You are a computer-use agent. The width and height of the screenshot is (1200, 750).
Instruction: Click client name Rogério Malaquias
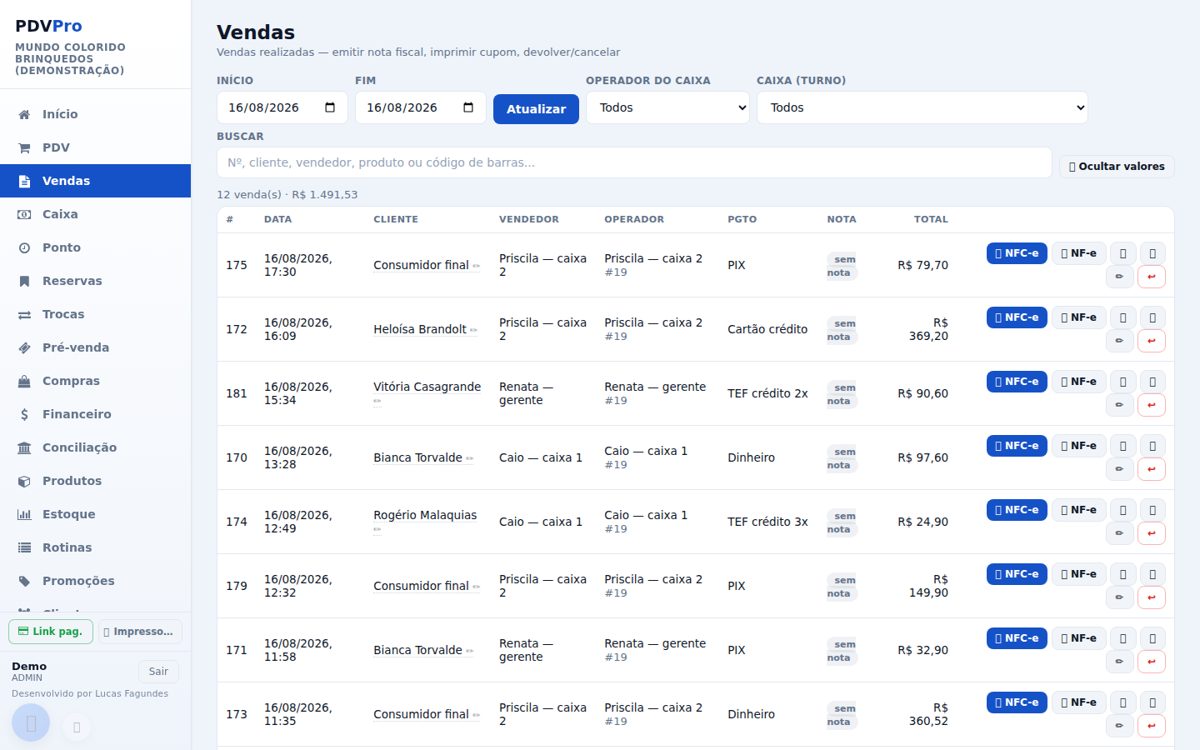[x=425, y=515]
